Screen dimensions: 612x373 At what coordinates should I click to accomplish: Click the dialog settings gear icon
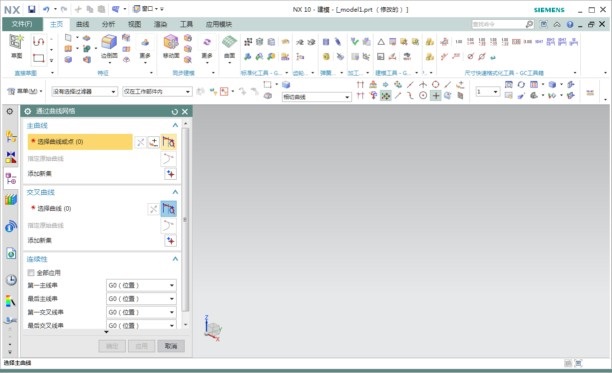(28, 112)
